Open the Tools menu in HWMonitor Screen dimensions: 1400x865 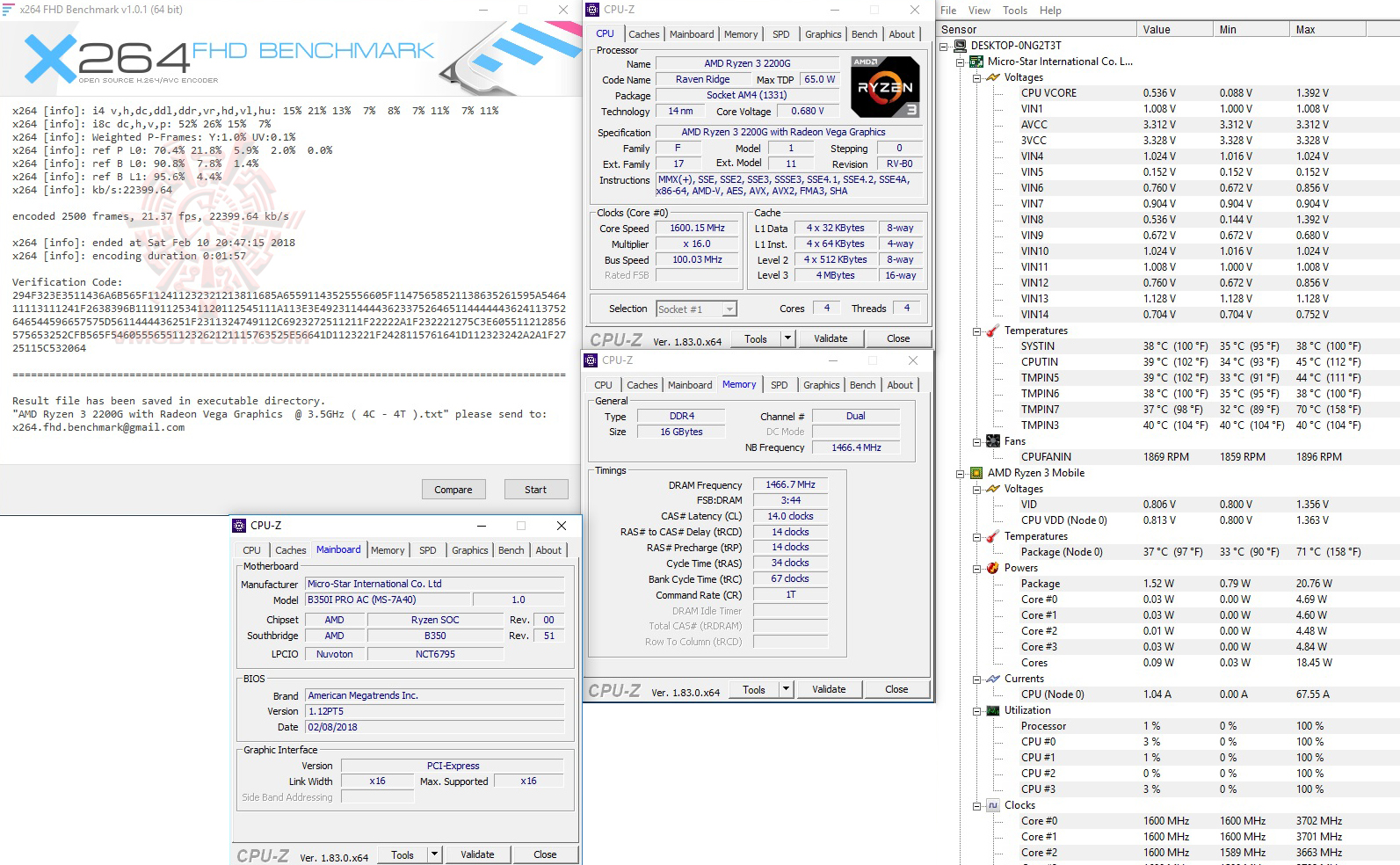1015,11
